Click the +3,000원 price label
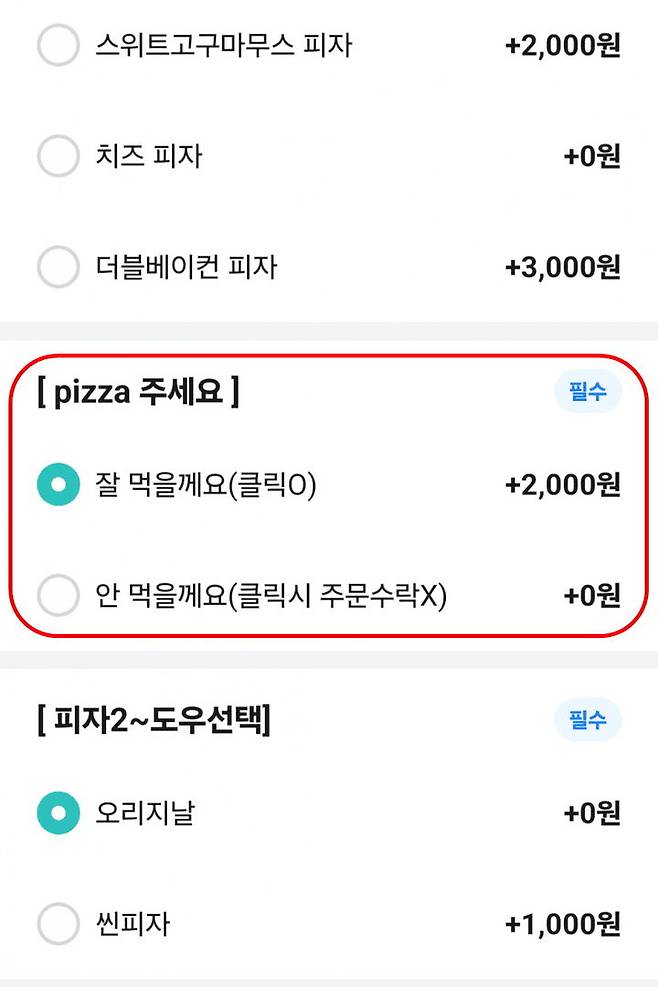Viewport: 658px width, 987px height. 563,267
